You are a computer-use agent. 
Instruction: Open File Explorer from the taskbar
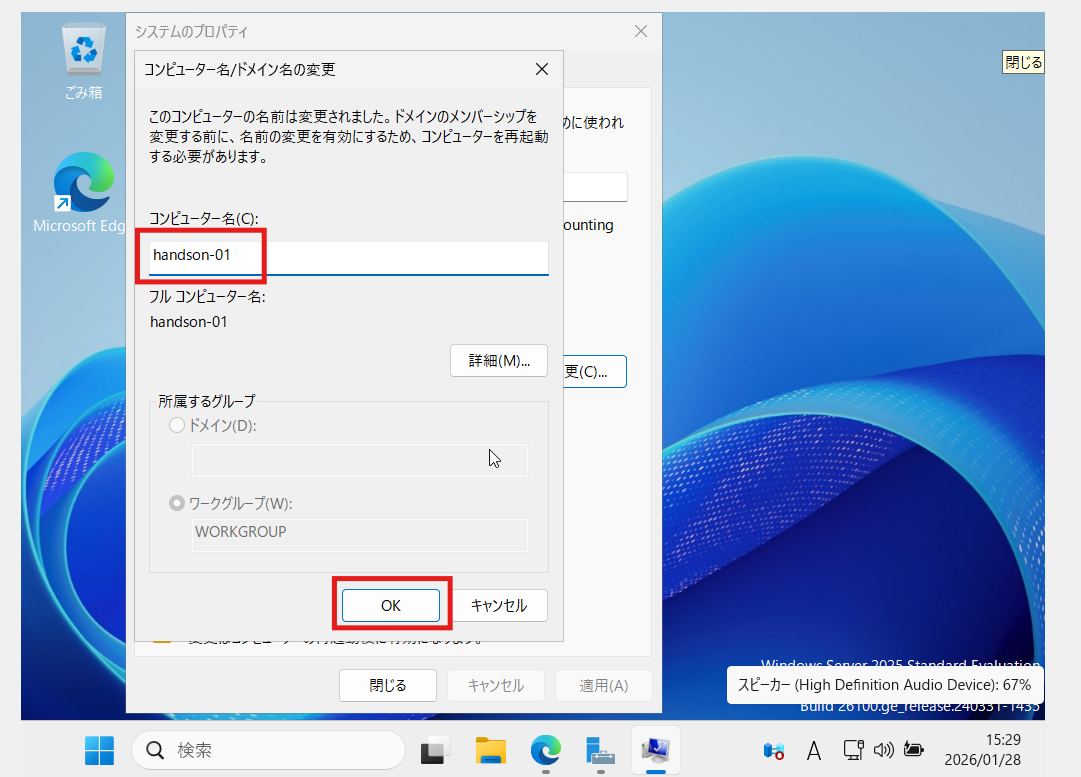491,750
